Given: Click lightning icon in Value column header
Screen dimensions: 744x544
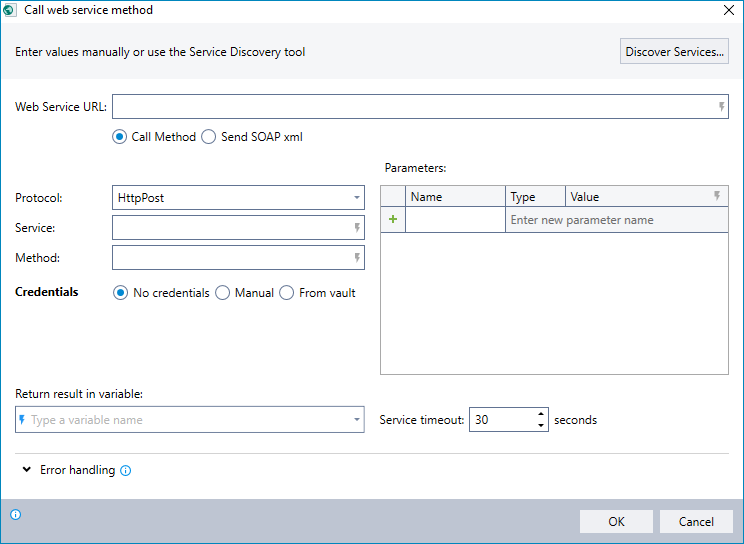Looking at the screenshot, I should pyautogui.click(x=717, y=196).
